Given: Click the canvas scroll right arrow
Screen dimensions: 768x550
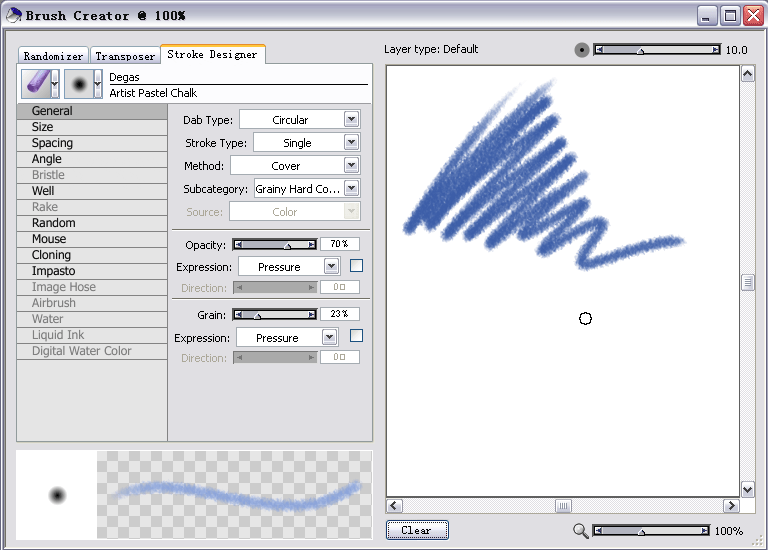Looking at the screenshot, I should (731, 505).
